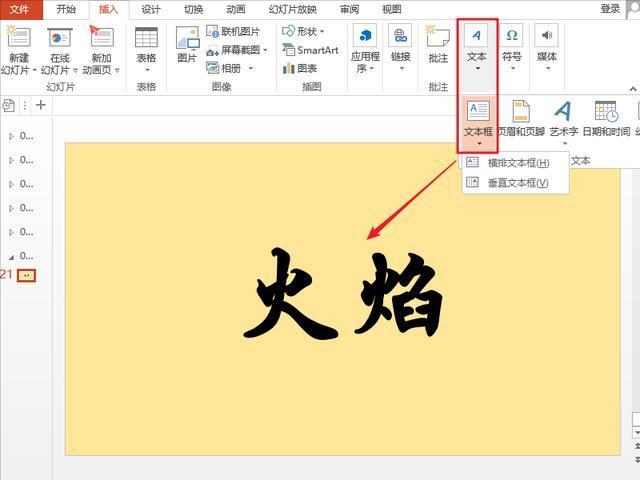Expand the first section in slide panel
The image size is (640, 480).
(x=11, y=136)
